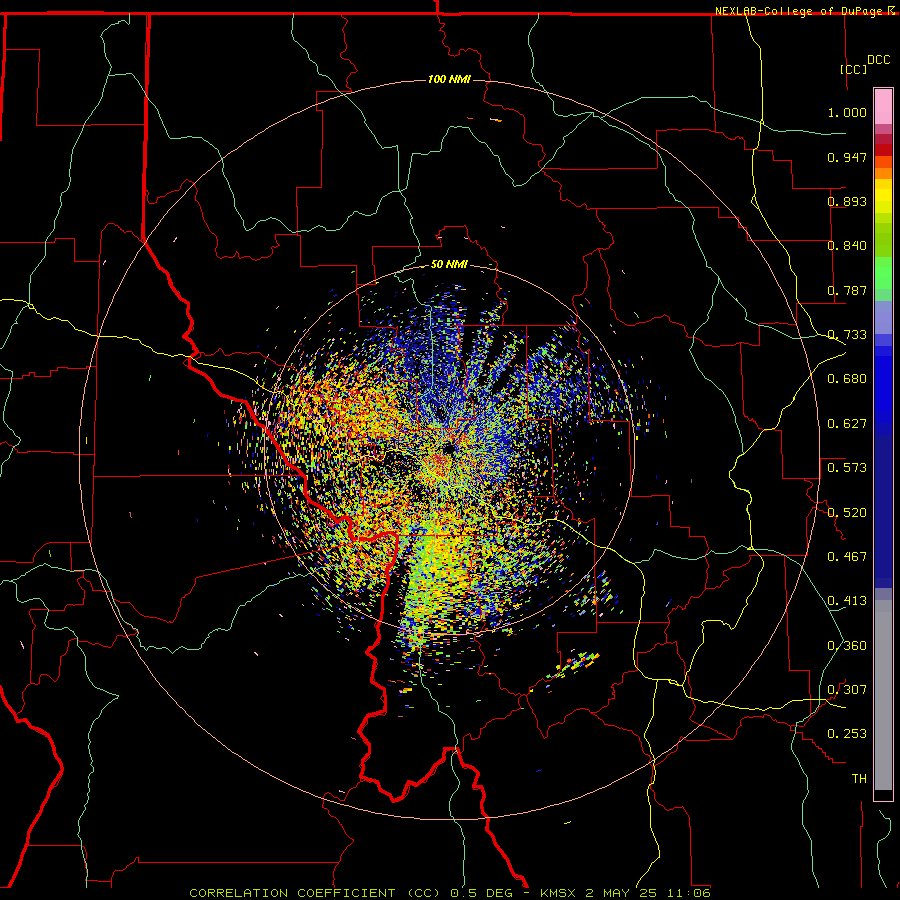Click the 0.893 legend value

847,201
